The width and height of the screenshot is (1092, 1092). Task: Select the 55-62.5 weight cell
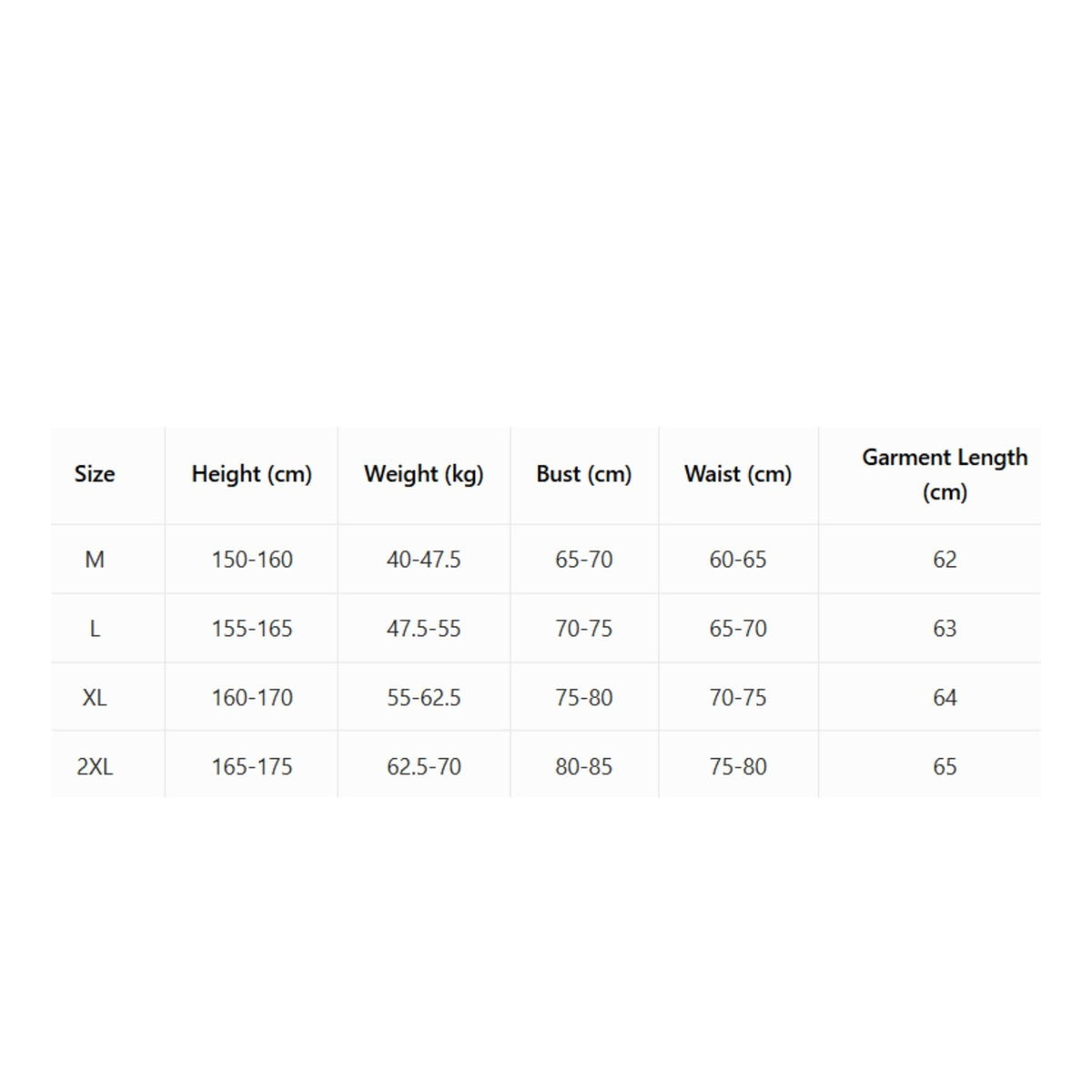(424, 698)
